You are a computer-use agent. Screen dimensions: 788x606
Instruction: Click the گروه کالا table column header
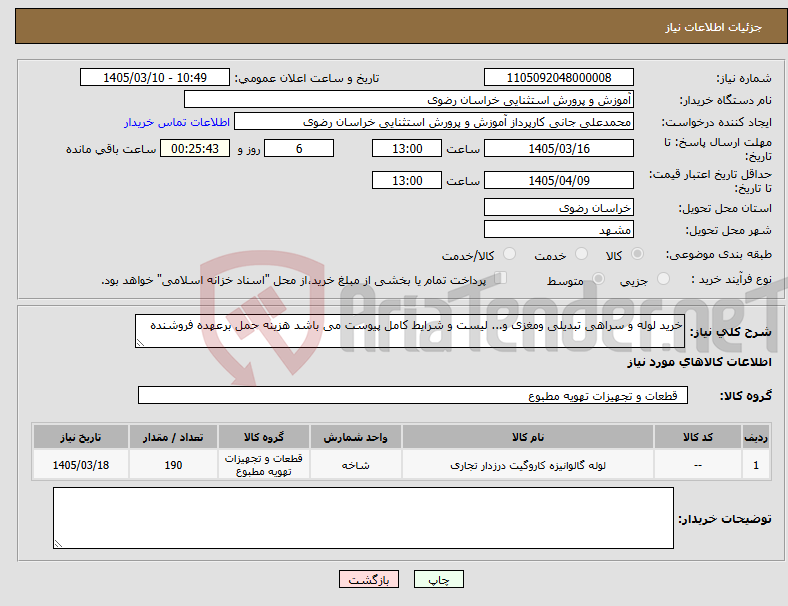264,437
